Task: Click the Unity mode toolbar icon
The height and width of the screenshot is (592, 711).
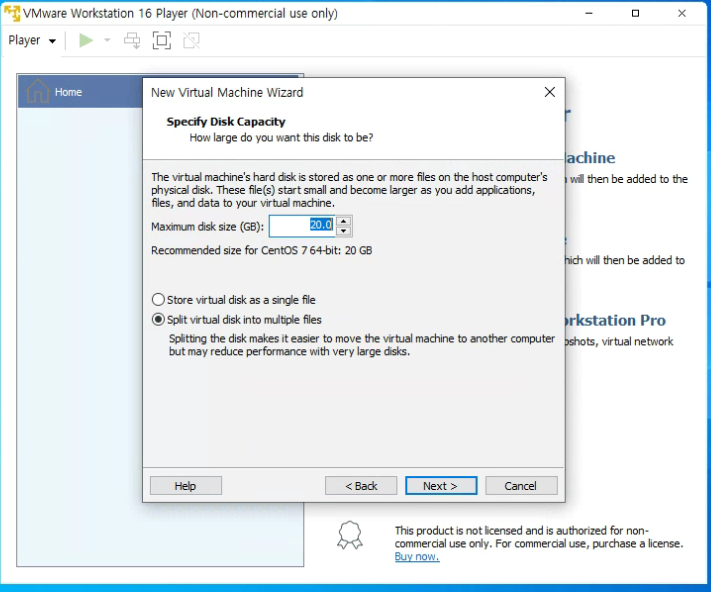Action: point(191,40)
